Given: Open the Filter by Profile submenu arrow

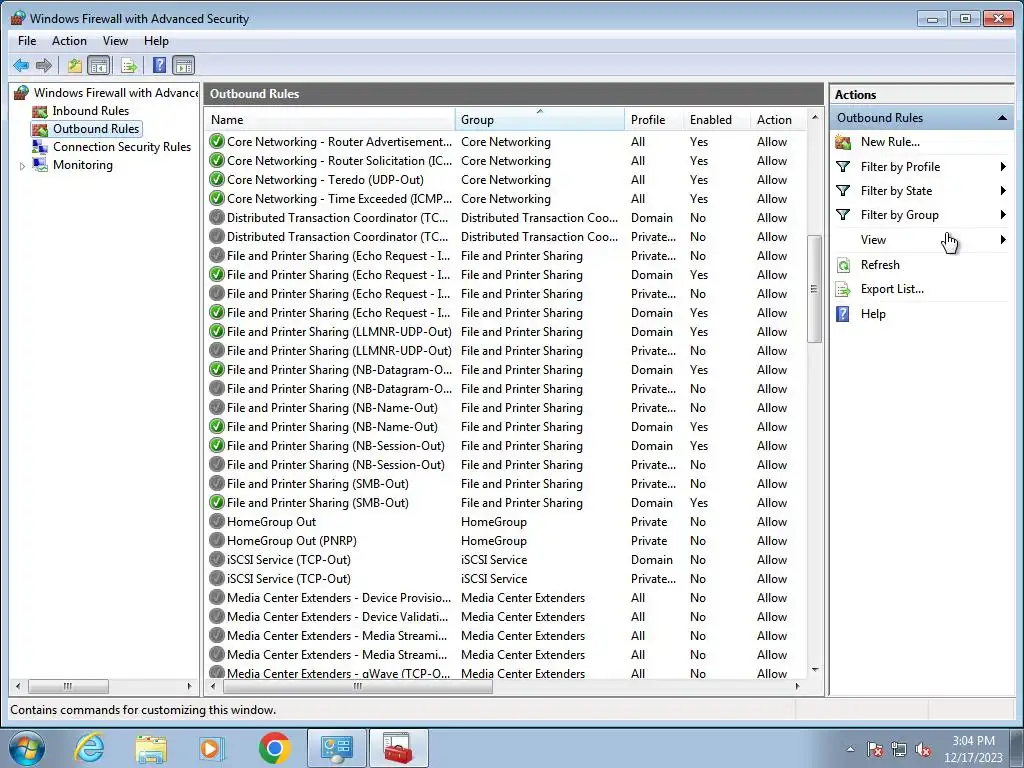Looking at the screenshot, I should coord(1003,167).
